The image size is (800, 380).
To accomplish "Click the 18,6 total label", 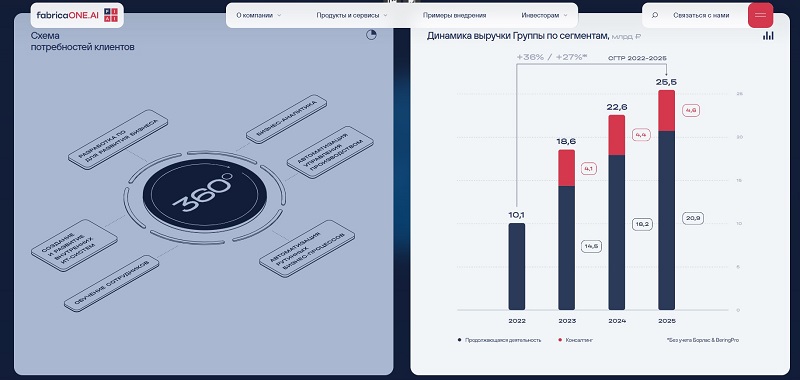I will pyautogui.click(x=566, y=141).
